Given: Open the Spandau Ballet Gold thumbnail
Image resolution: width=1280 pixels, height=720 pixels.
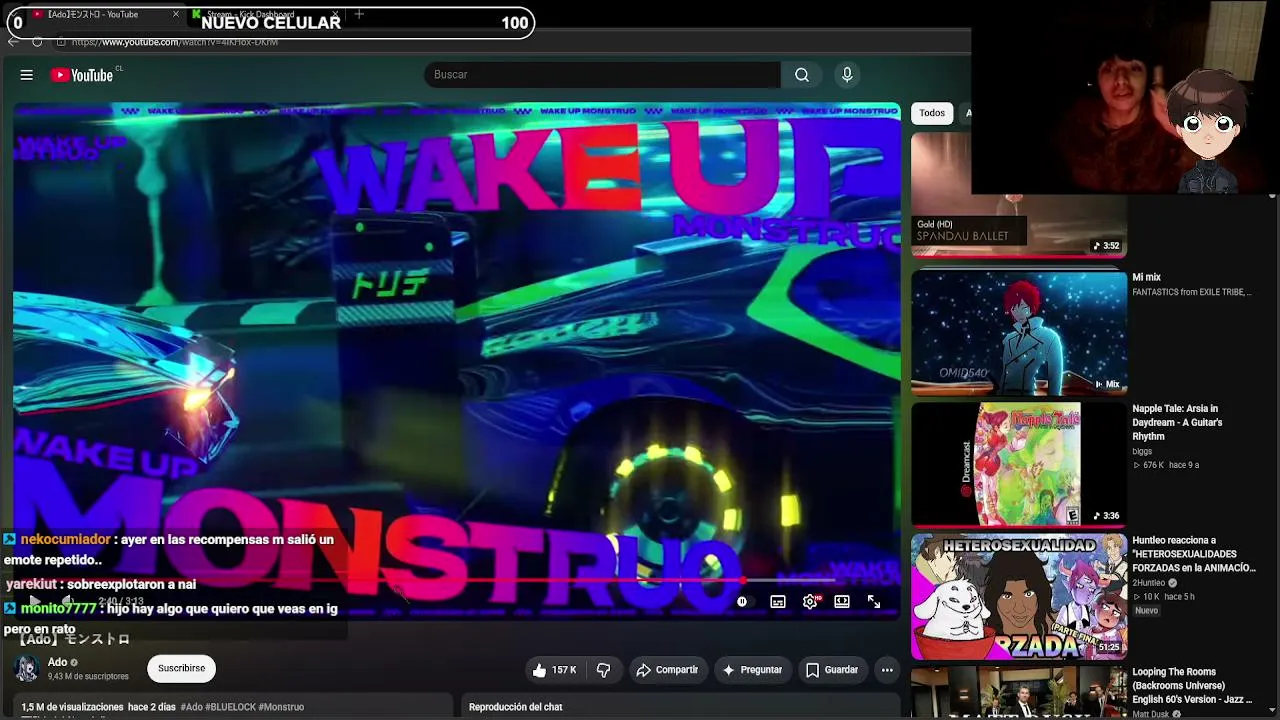Looking at the screenshot, I should coord(1018,195).
